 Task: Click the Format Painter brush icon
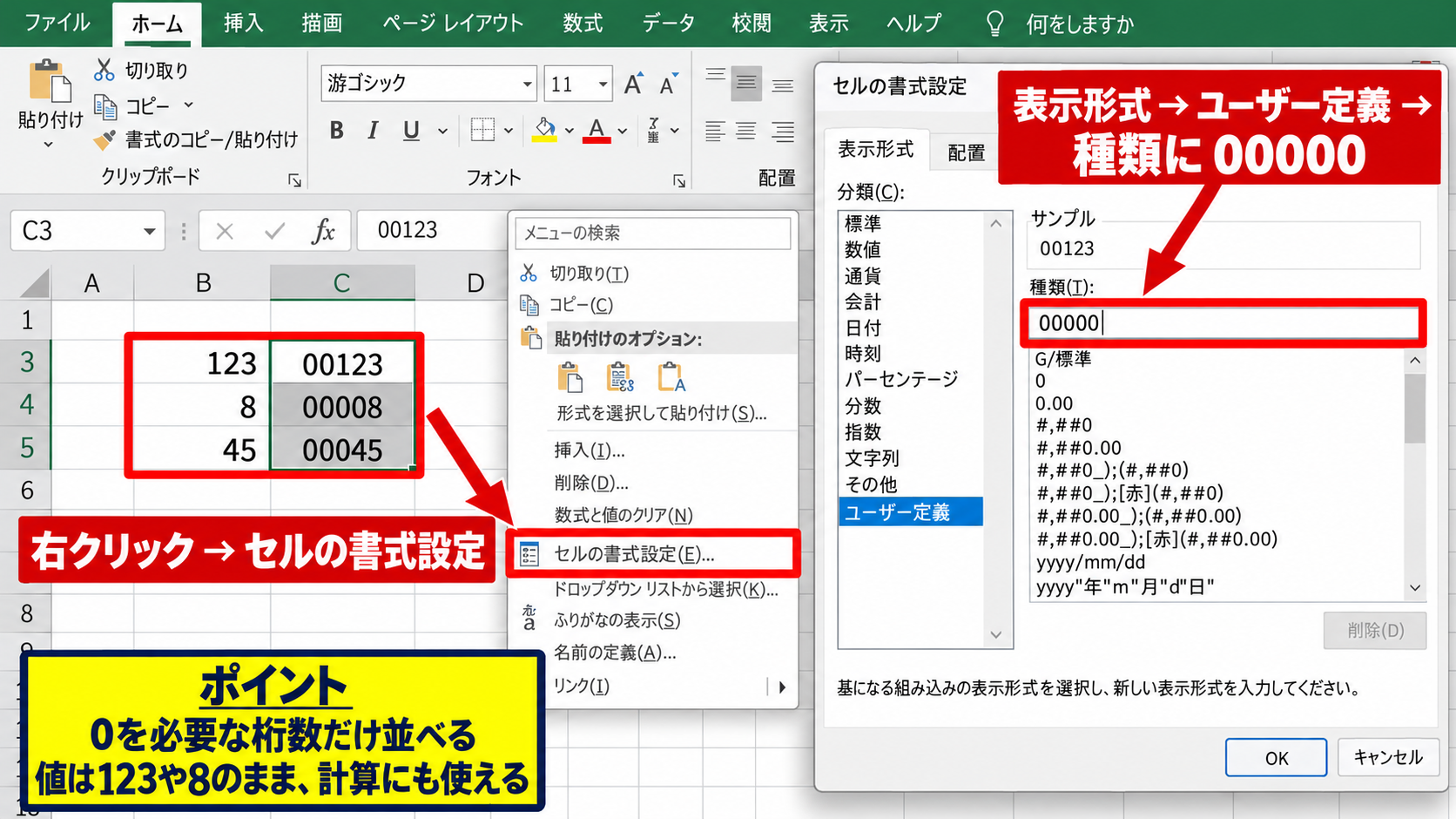(x=104, y=139)
